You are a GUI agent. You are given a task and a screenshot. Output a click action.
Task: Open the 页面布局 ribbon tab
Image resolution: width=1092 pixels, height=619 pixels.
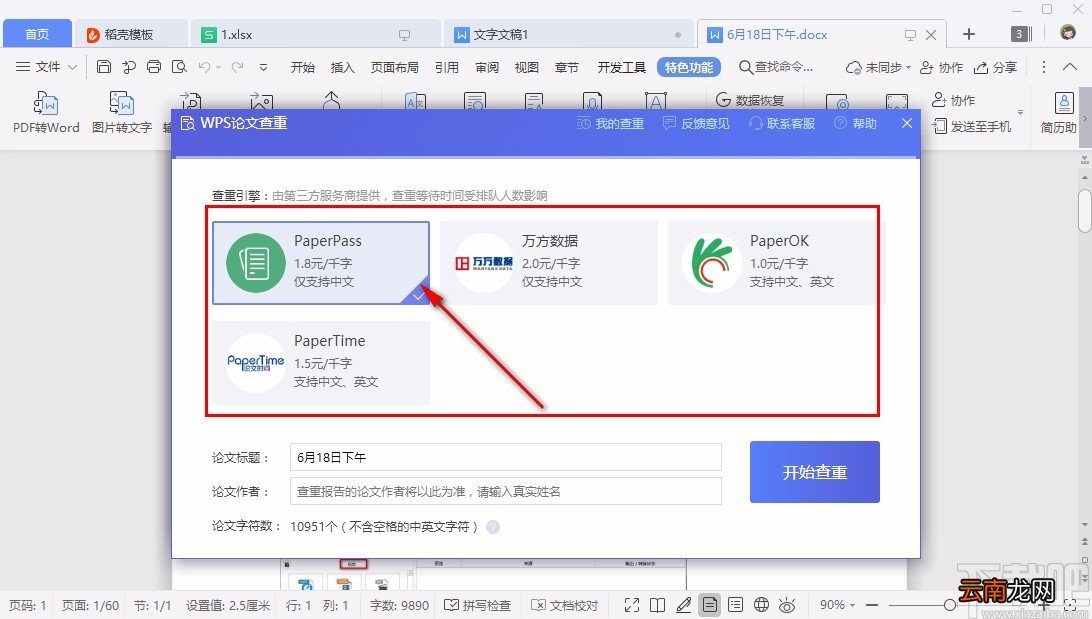(395, 67)
